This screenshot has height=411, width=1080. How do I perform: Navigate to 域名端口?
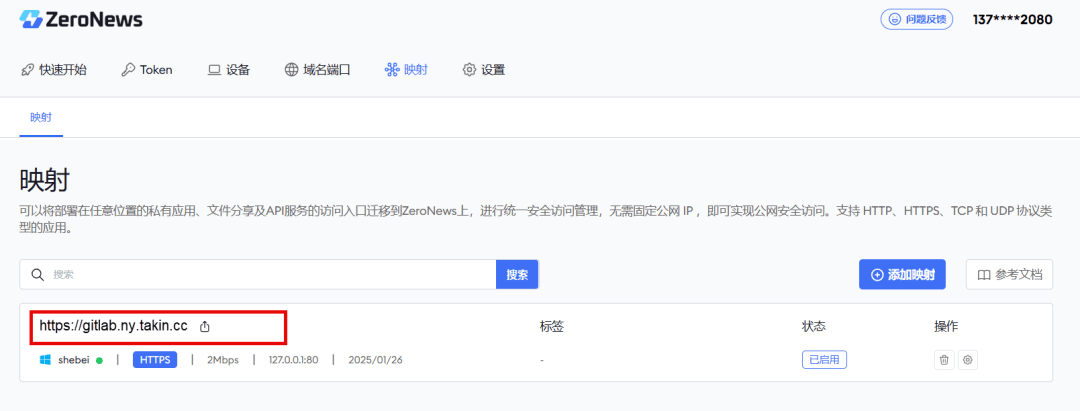(318, 70)
